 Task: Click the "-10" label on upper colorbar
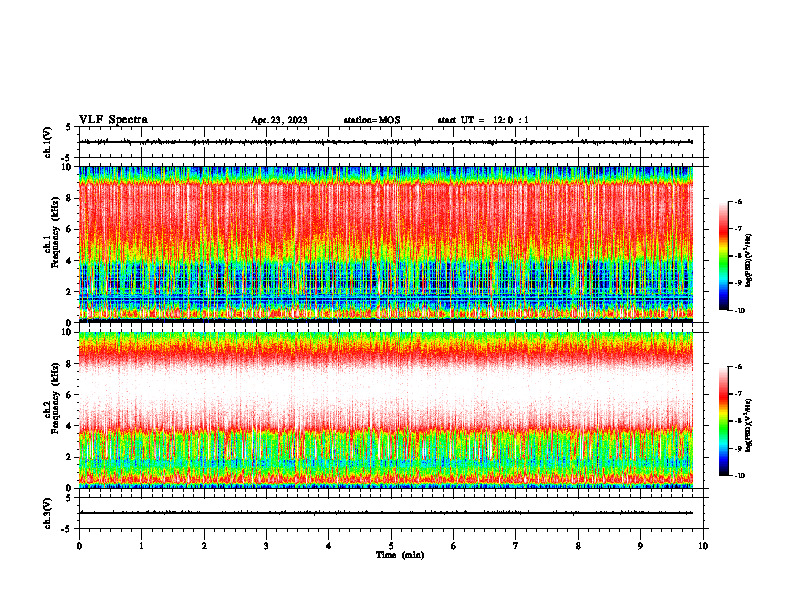tap(739, 311)
